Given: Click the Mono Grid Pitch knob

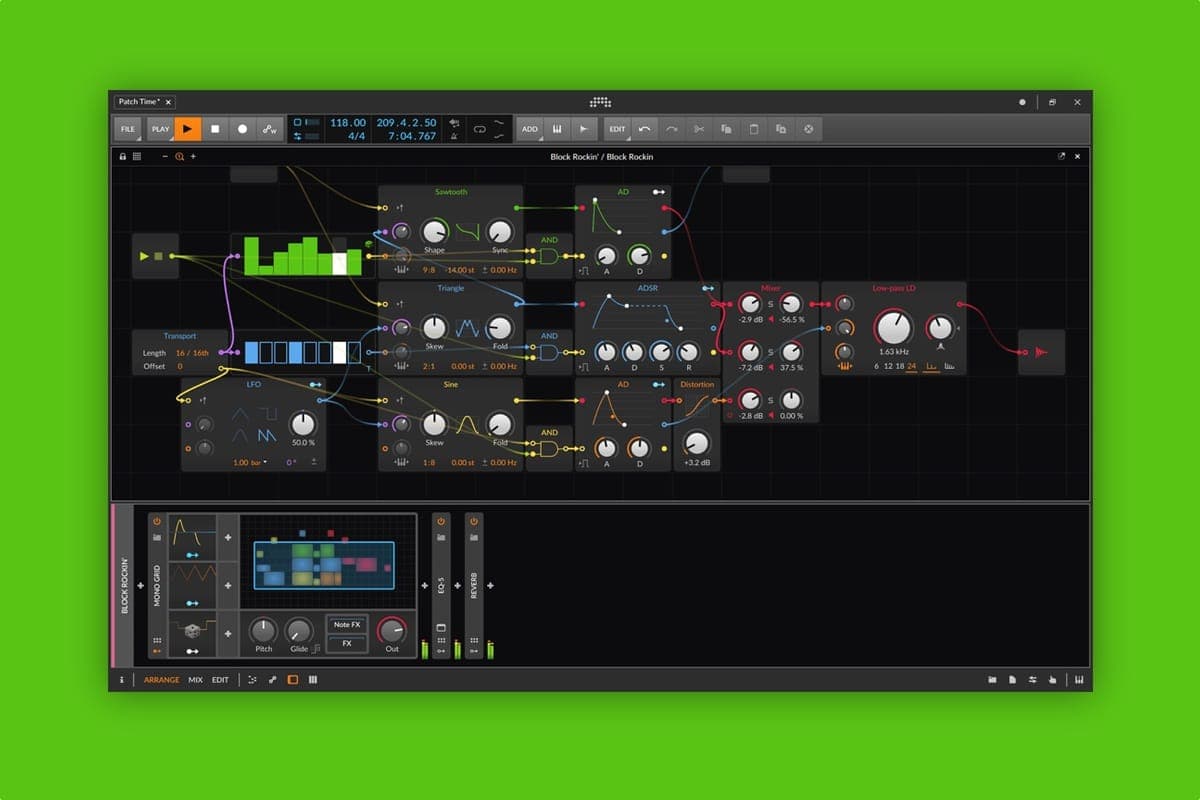Looking at the screenshot, I should click(x=263, y=630).
